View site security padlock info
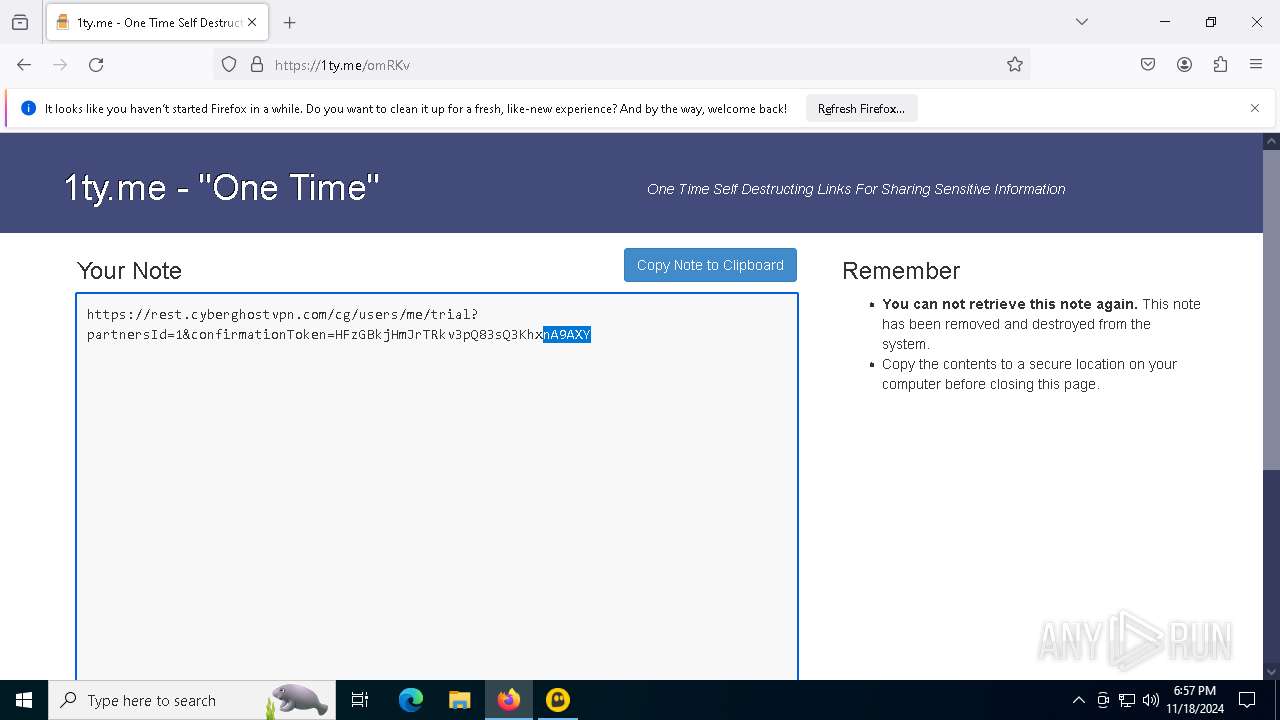This screenshot has width=1280, height=720. tap(257, 65)
